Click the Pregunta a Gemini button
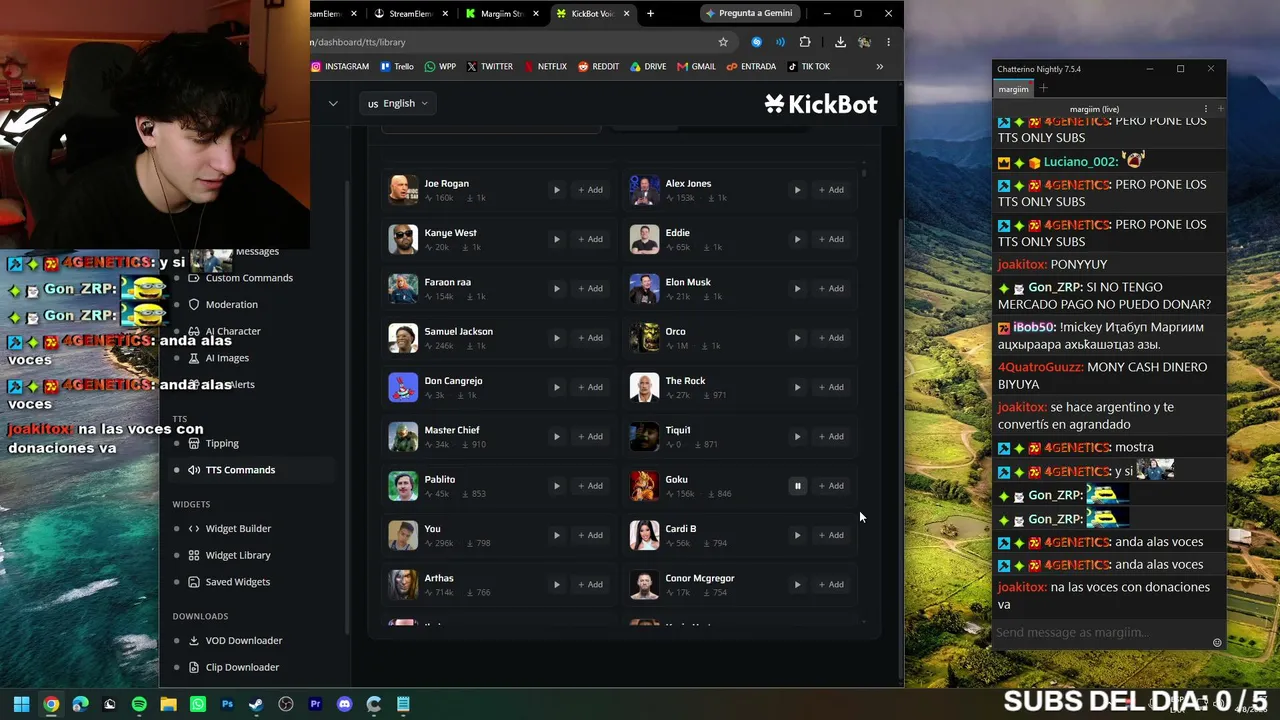The width and height of the screenshot is (1280, 720). (749, 13)
